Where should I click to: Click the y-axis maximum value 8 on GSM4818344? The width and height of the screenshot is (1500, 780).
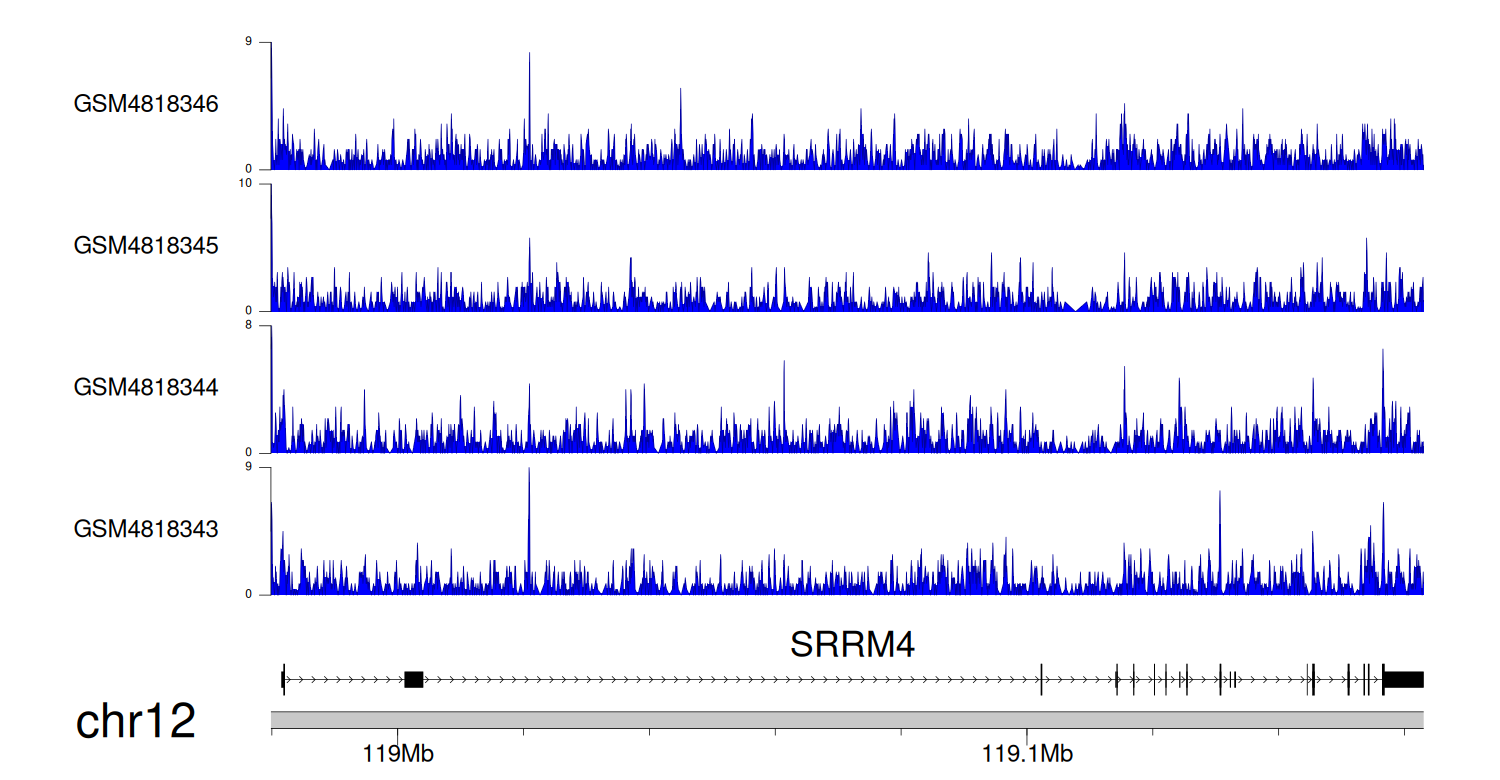click(264, 326)
